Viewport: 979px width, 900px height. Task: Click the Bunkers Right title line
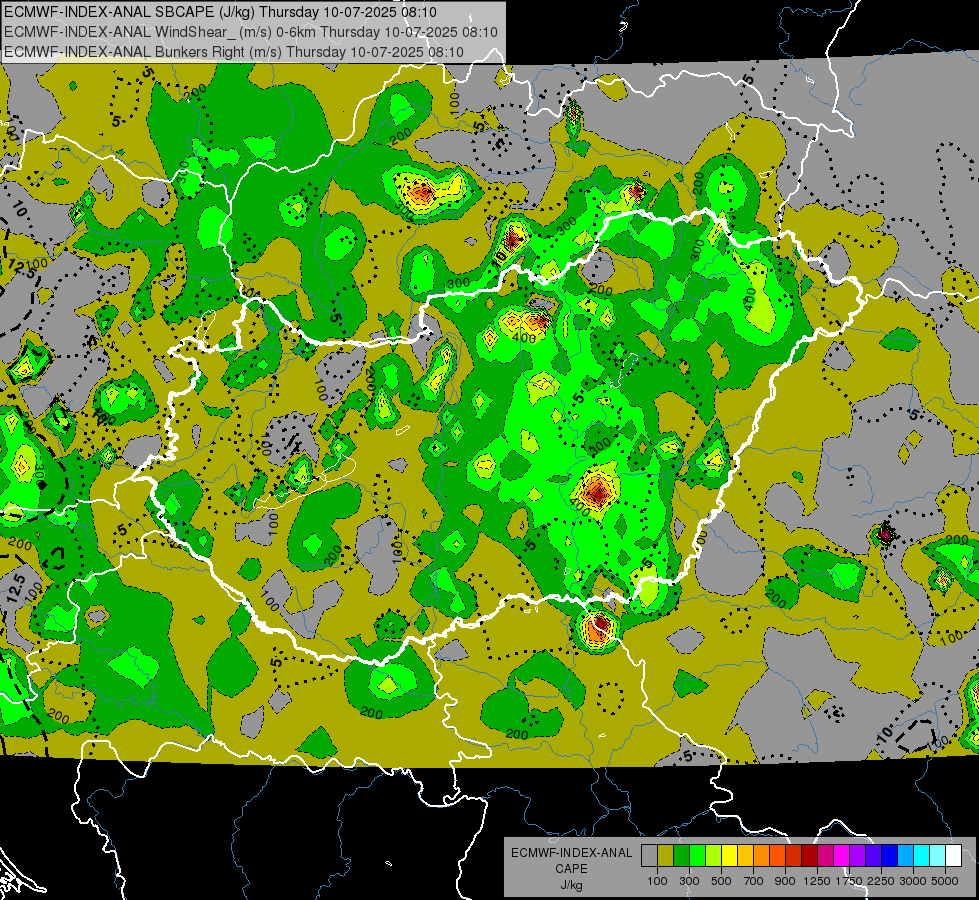(234, 52)
